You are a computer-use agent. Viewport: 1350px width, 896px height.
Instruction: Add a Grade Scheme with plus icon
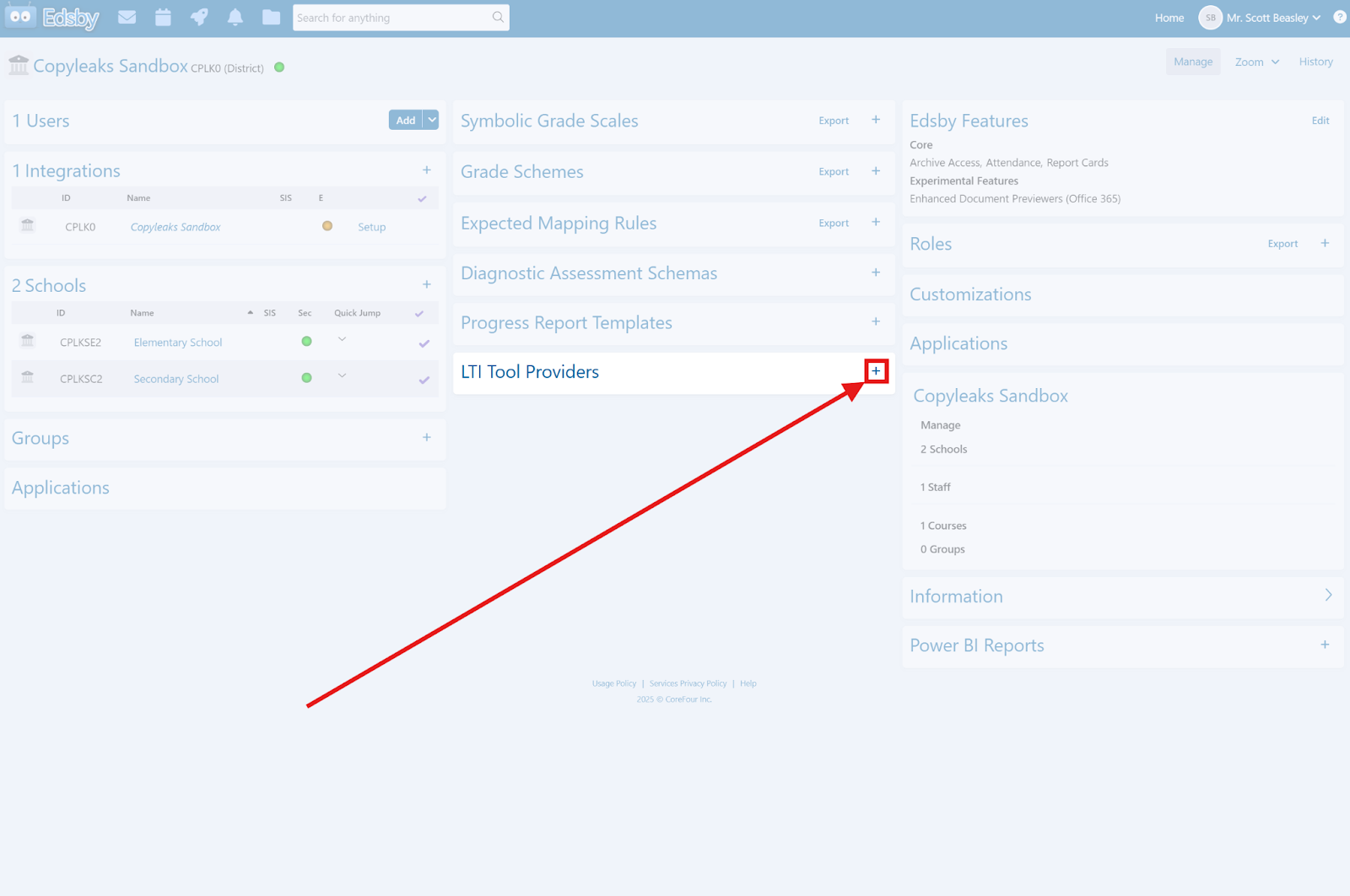pyautogui.click(x=876, y=171)
